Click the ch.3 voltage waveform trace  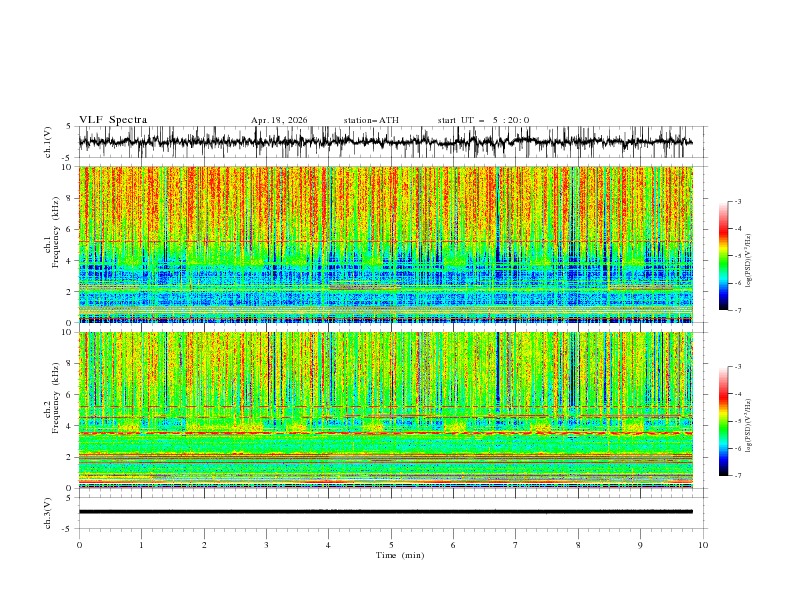tap(385, 512)
